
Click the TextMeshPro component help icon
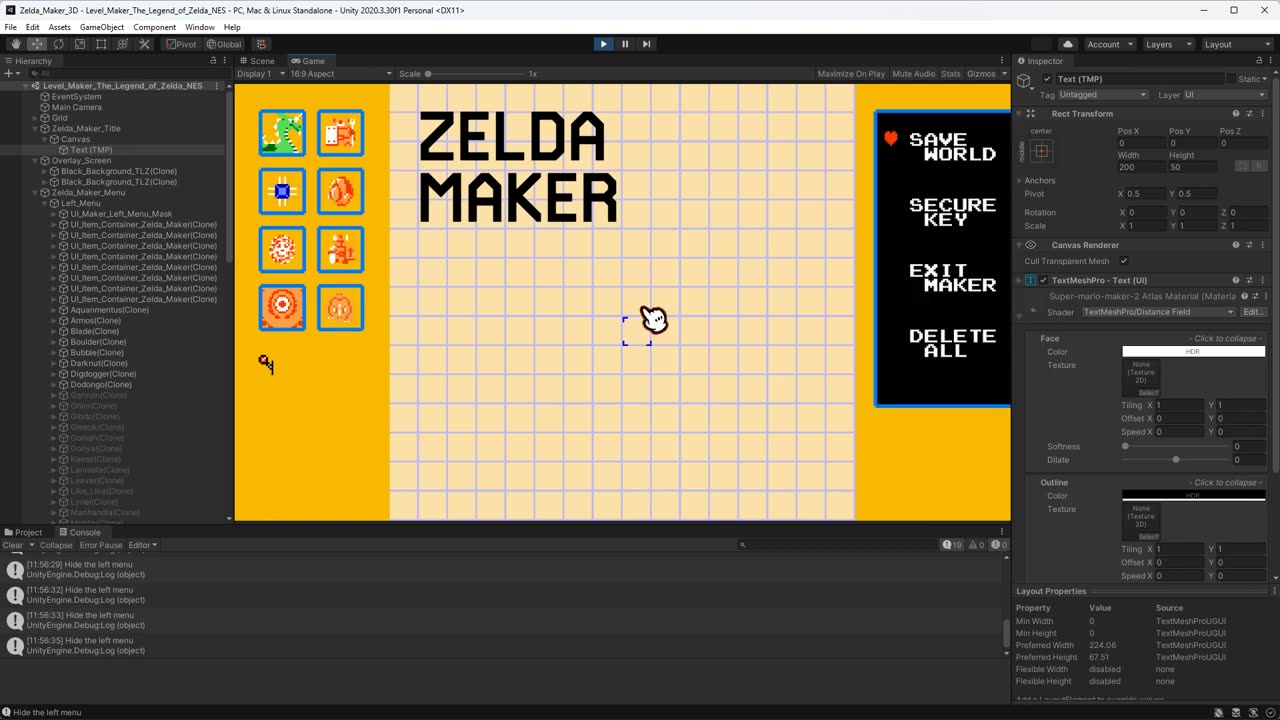1236,280
